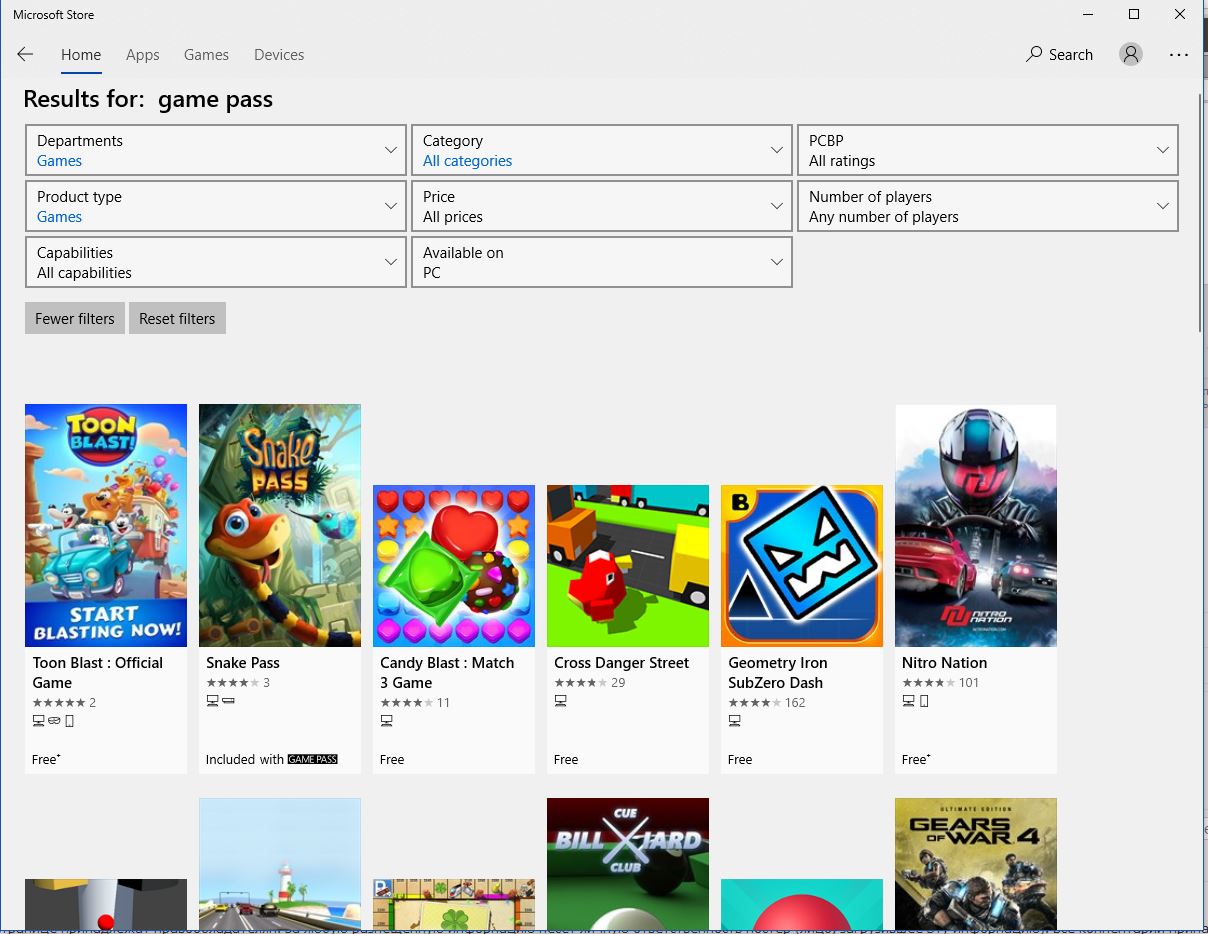
Task: Maximize the Microsoft Store window
Action: coord(1134,14)
